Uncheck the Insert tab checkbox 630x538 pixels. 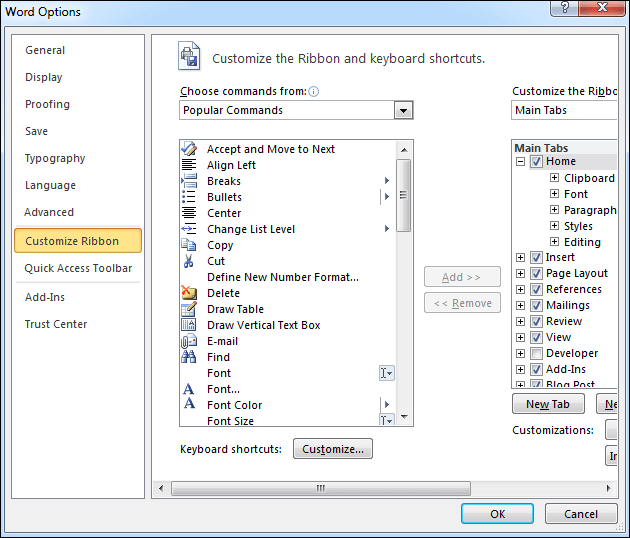click(x=536, y=257)
